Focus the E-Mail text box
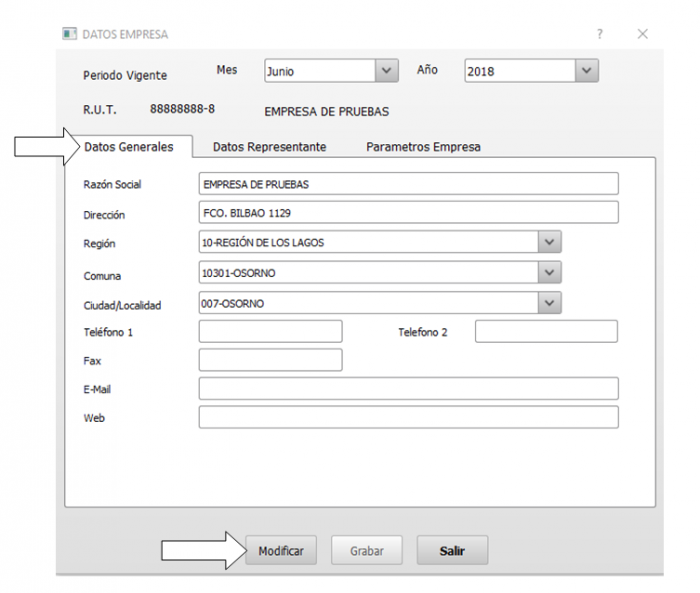 tap(408, 389)
